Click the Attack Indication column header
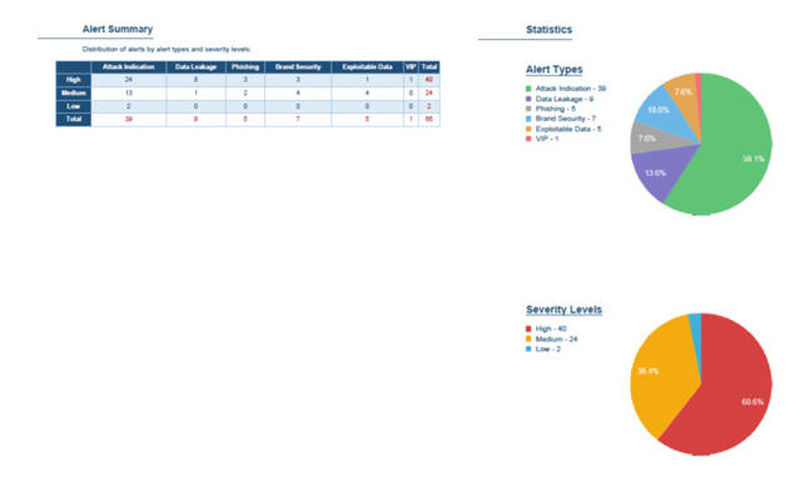This screenshot has height=485, width=800. point(119,66)
